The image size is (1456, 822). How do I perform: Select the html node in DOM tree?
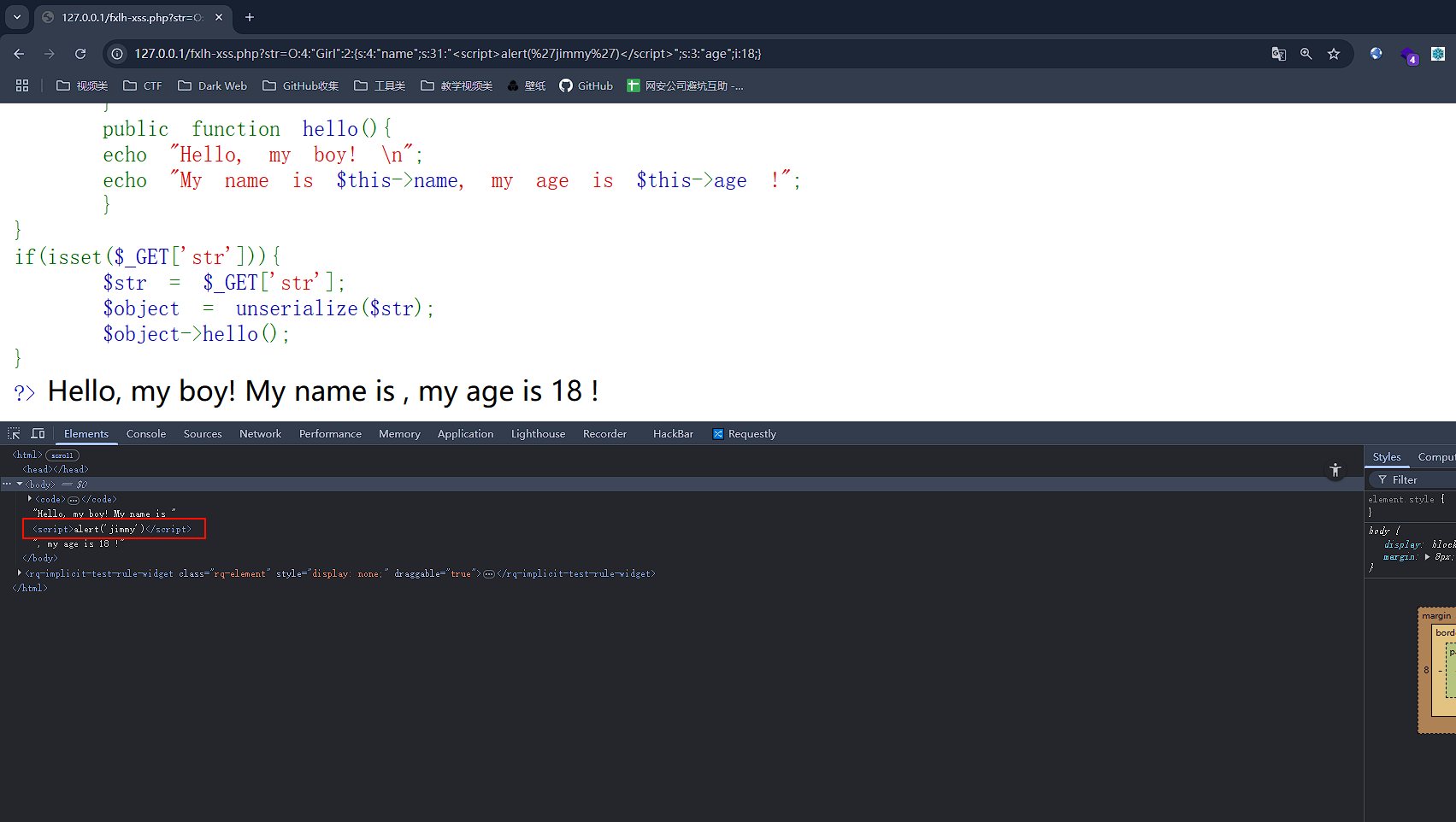27,455
